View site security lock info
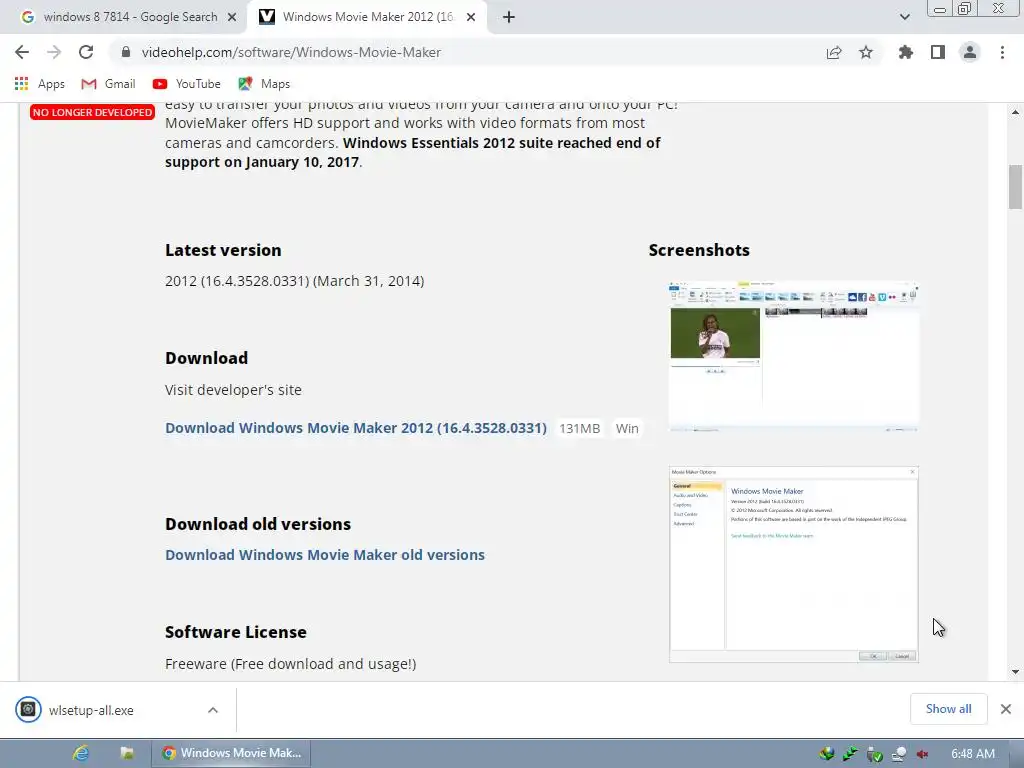 126,52
